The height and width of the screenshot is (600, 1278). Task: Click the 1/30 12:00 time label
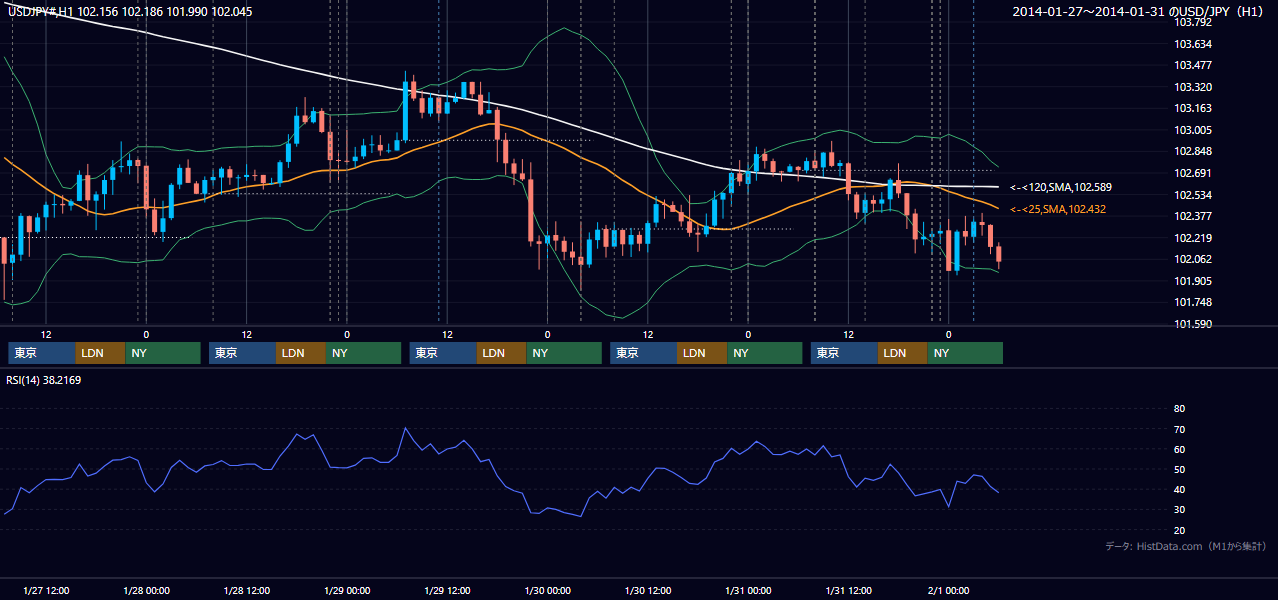(x=647, y=590)
